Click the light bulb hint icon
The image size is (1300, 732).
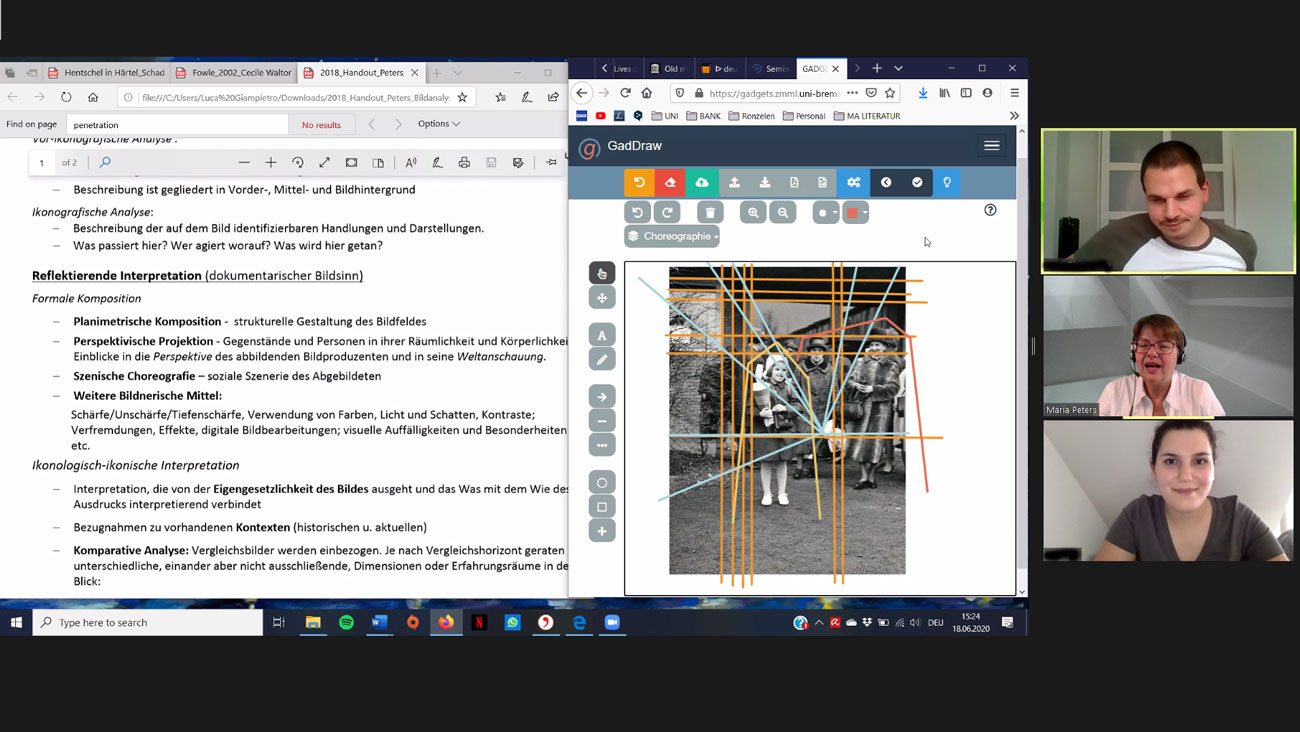[x=947, y=182]
